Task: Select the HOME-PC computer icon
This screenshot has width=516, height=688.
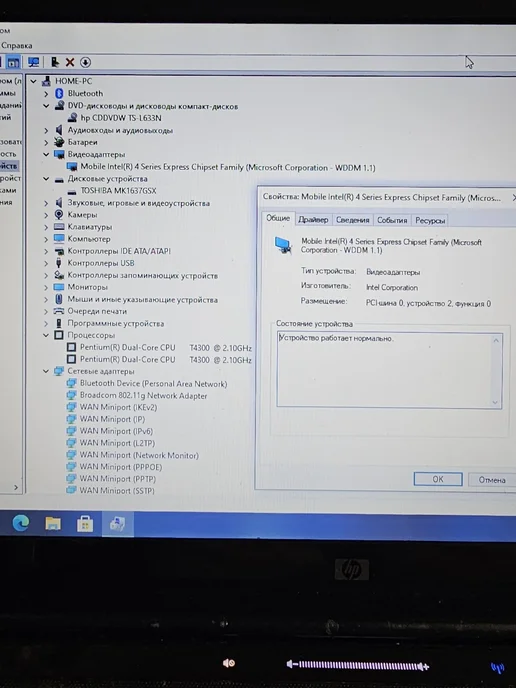Action: (46, 81)
